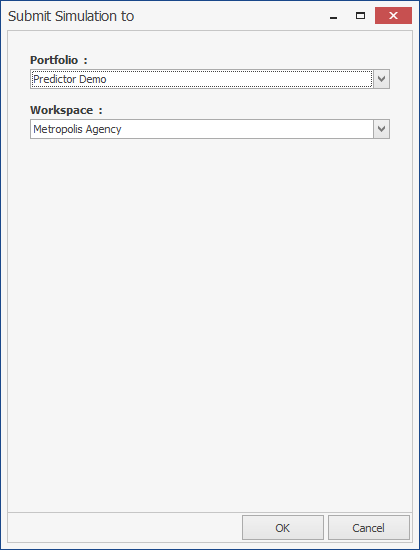Close the dialog with the red X

click(x=393, y=16)
